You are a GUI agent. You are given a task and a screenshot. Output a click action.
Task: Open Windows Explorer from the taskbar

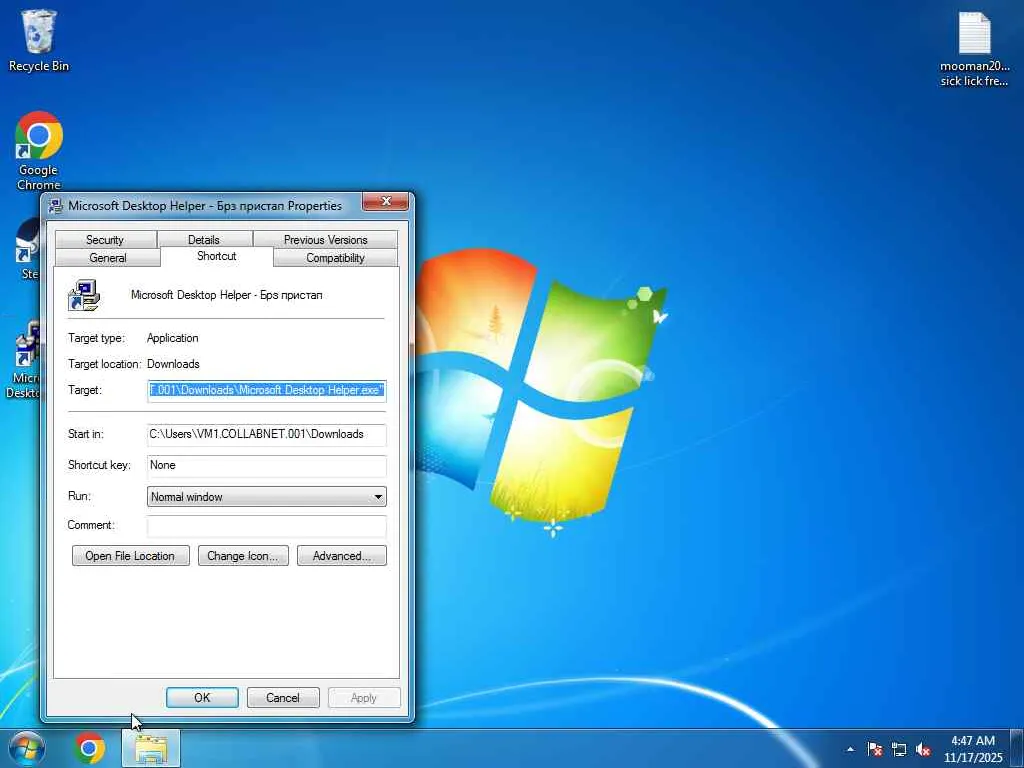(x=151, y=748)
